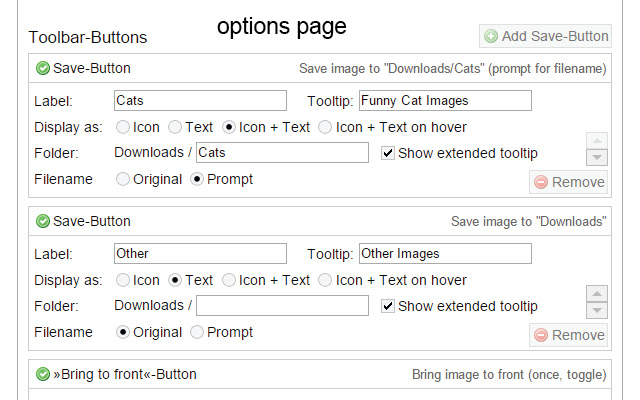Viewport: 640px width, 400px height.
Task: Move the Other save-button up with arrow
Action: pyautogui.click(x=597, y=293)
